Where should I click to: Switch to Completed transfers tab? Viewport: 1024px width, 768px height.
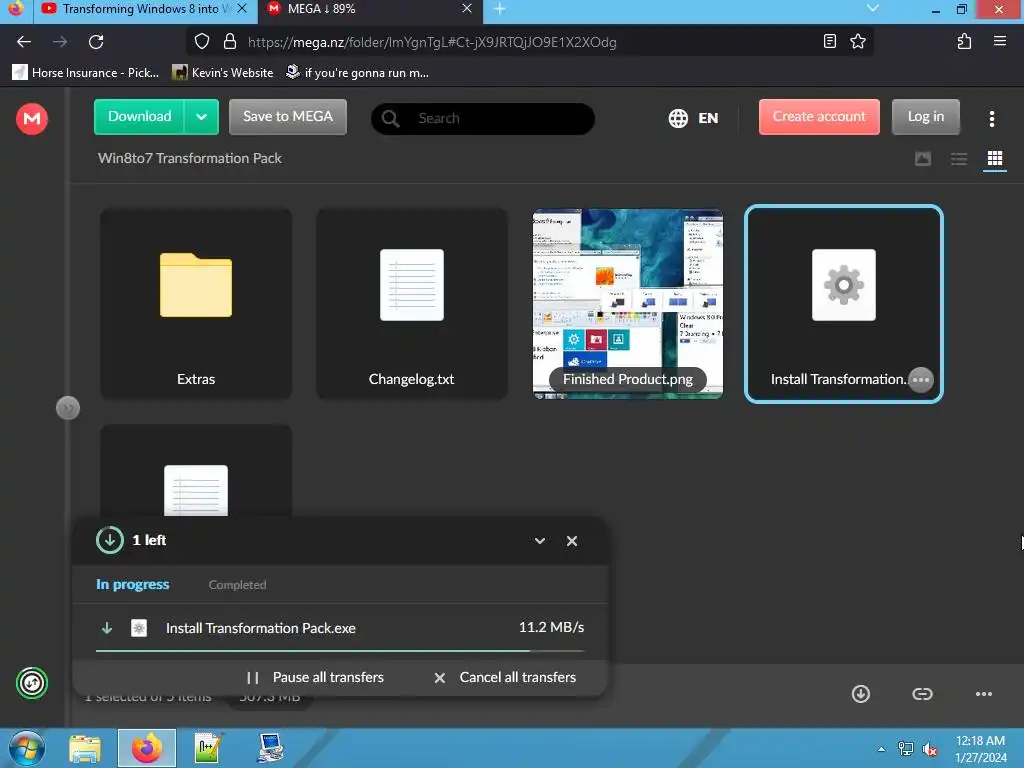(x=237, y=584)
